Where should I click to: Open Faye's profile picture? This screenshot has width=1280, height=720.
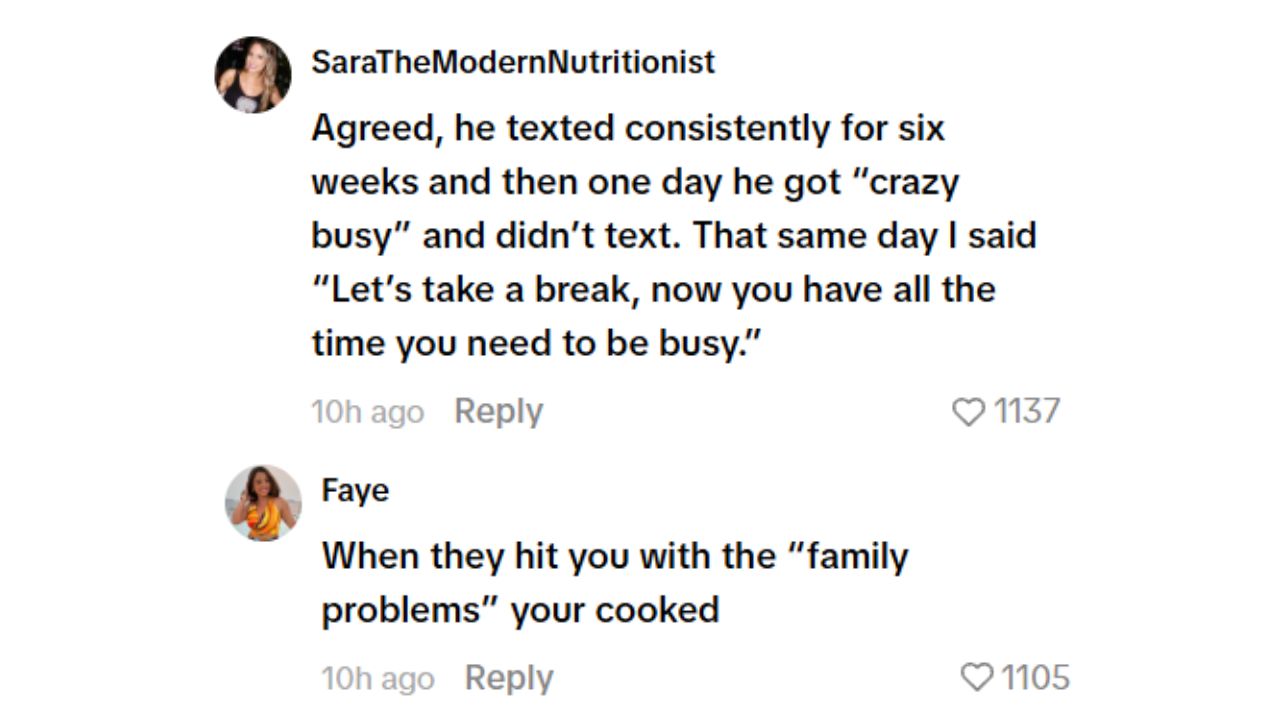pyautogui.click(x=263, y=503)
